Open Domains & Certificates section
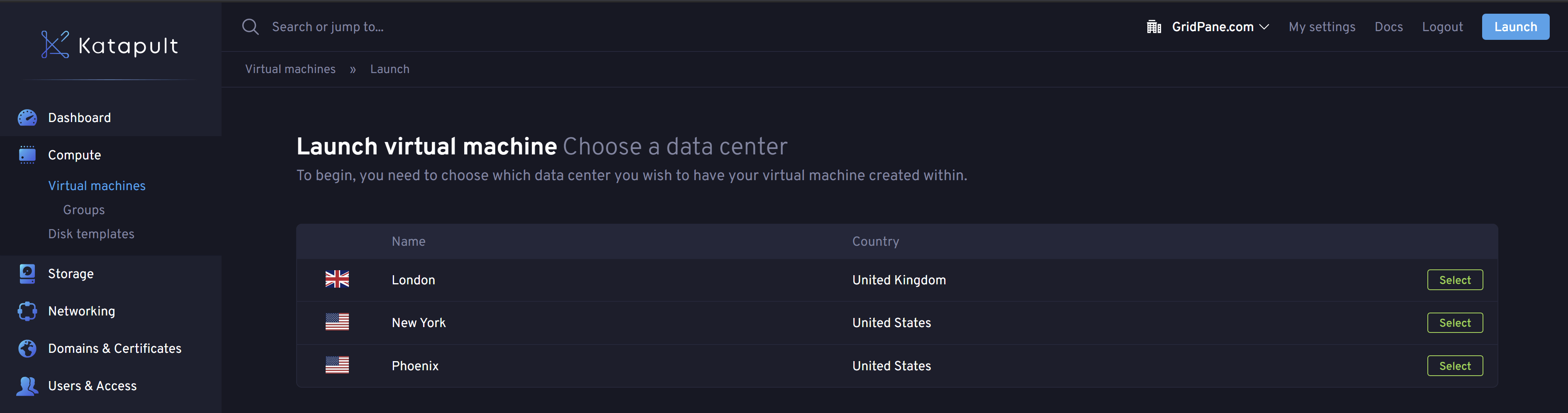Viewport: 1568px width, 413px height. click(x=114, y=348)
